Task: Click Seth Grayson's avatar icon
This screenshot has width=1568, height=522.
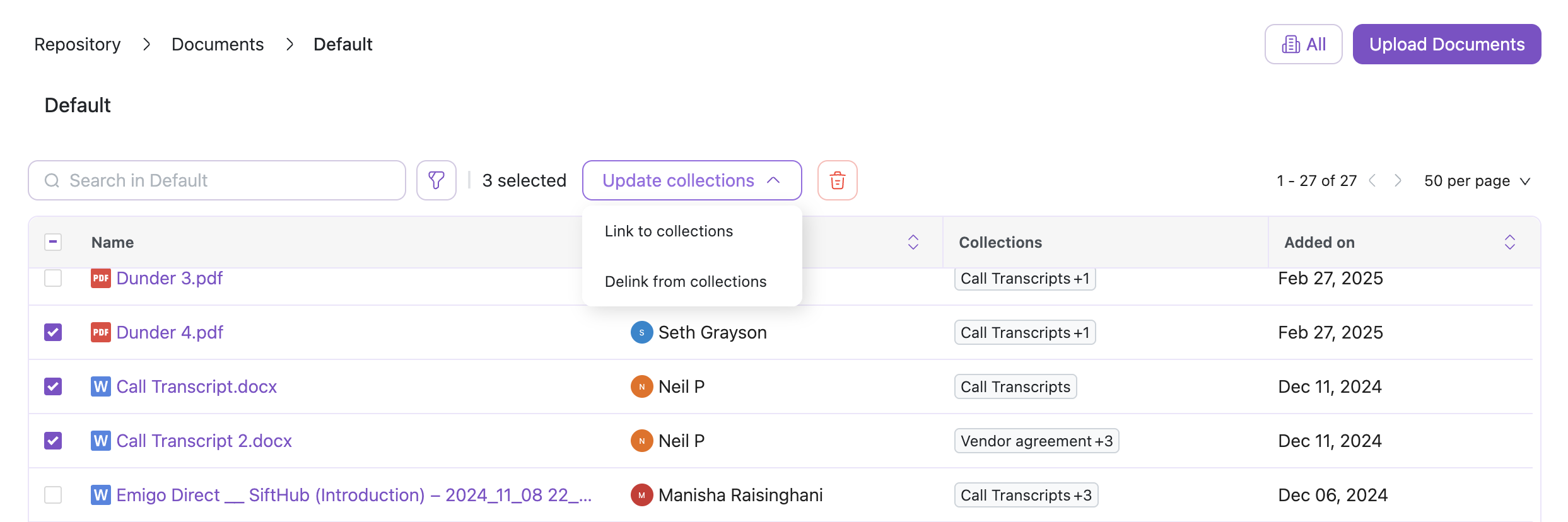Action: 641,332
